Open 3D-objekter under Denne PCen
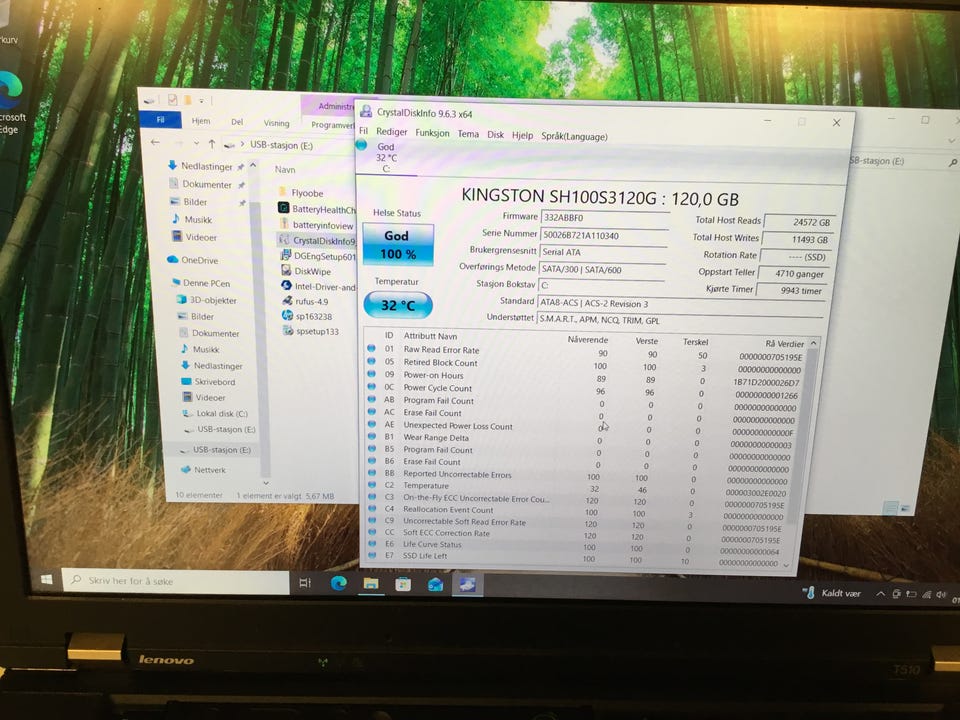Image resolution: width=960 pixels, height=720 pixels. (207, 300)
